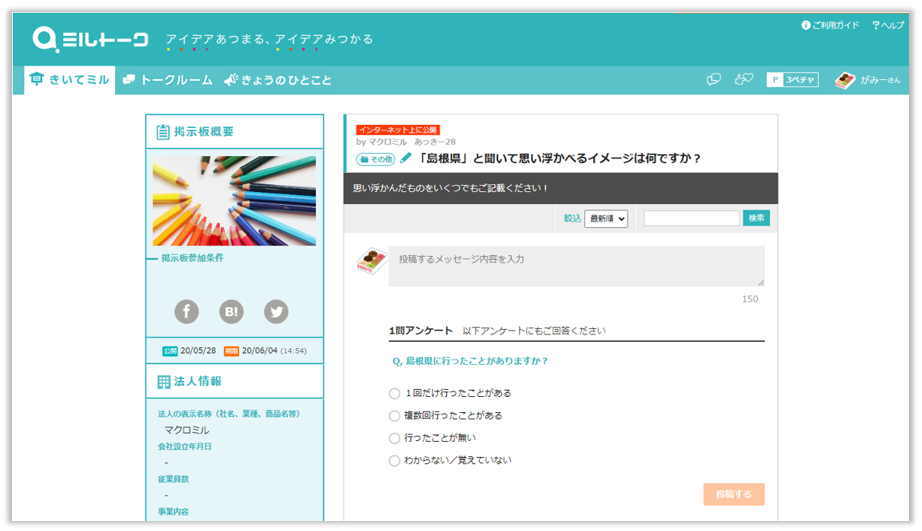The height and width of the screenshot is (531, 922).
Task: Click the 投稿する submit button
Action: tap(733, 494)
